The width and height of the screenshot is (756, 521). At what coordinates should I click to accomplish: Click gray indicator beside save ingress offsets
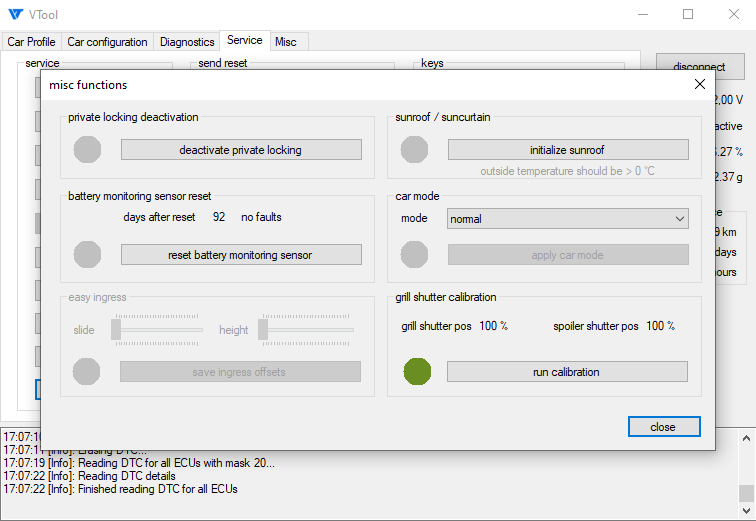pyautogui.click(x=88, y=372)
